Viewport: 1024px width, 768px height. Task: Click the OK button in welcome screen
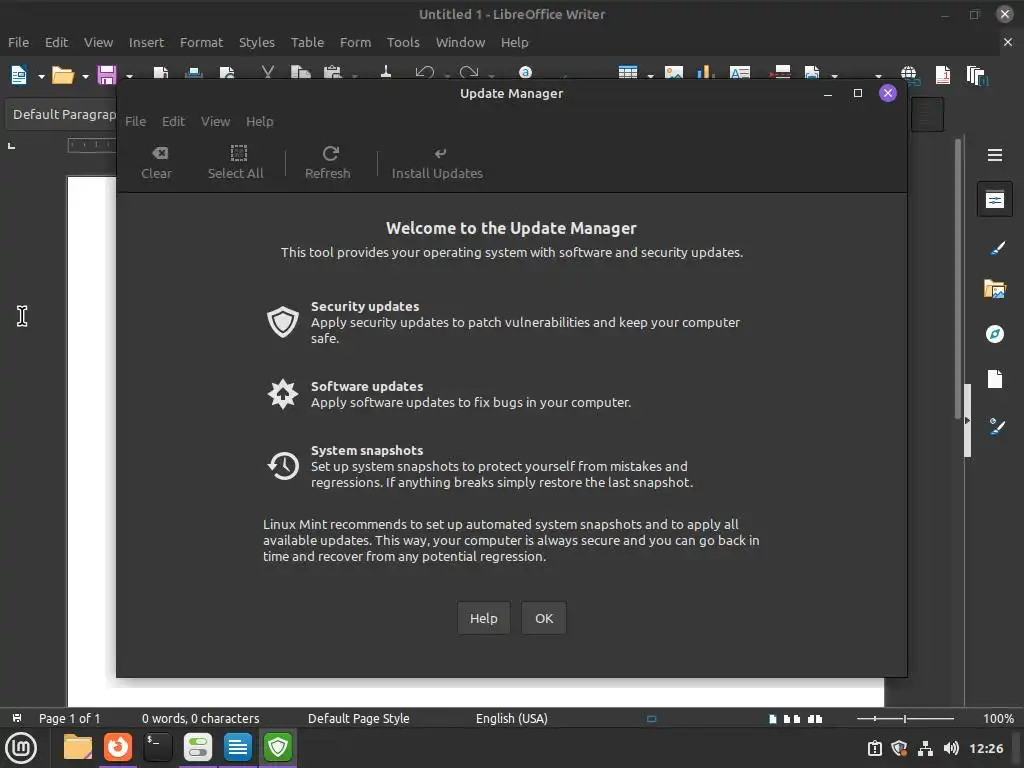click(x=544, y=618)
